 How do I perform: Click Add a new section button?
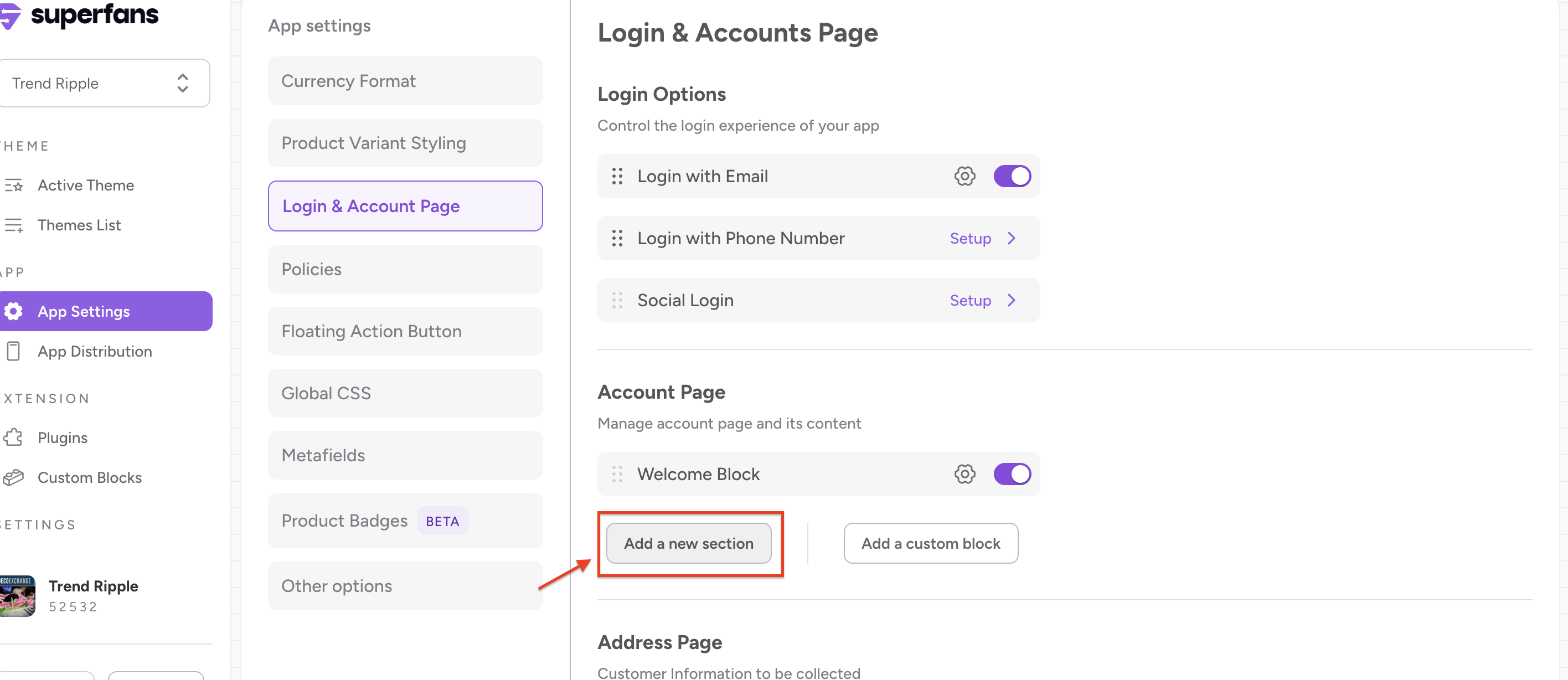point(688,544)
